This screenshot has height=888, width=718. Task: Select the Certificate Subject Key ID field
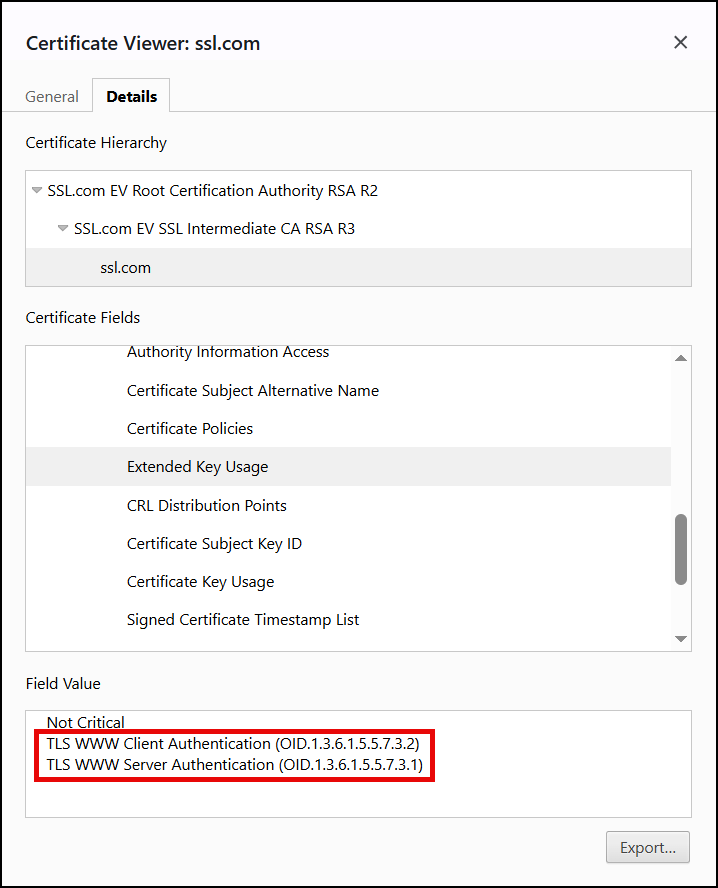[x=214, y=544]
